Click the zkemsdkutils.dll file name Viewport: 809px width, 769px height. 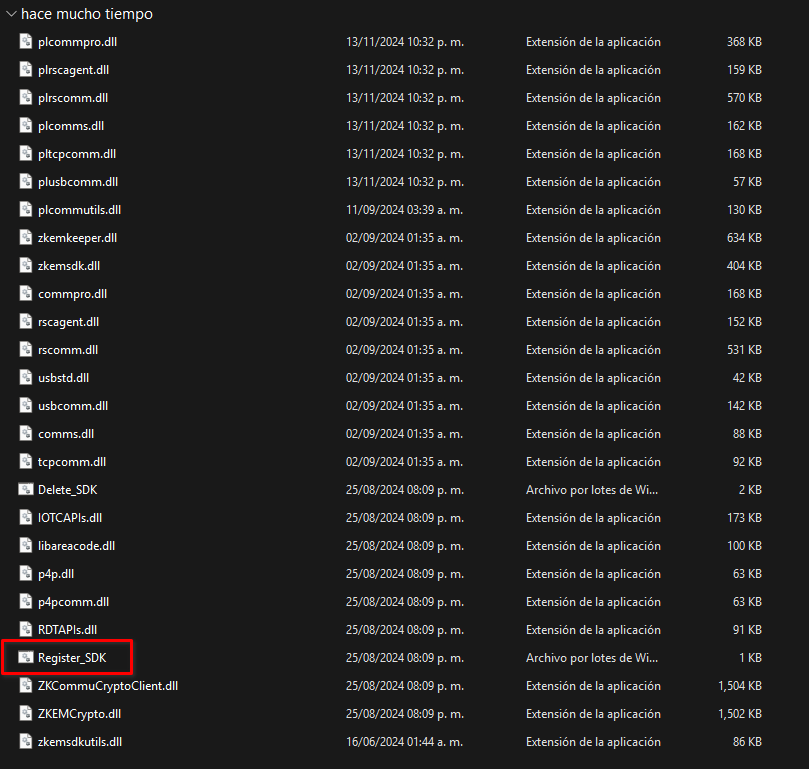(79, 742)
